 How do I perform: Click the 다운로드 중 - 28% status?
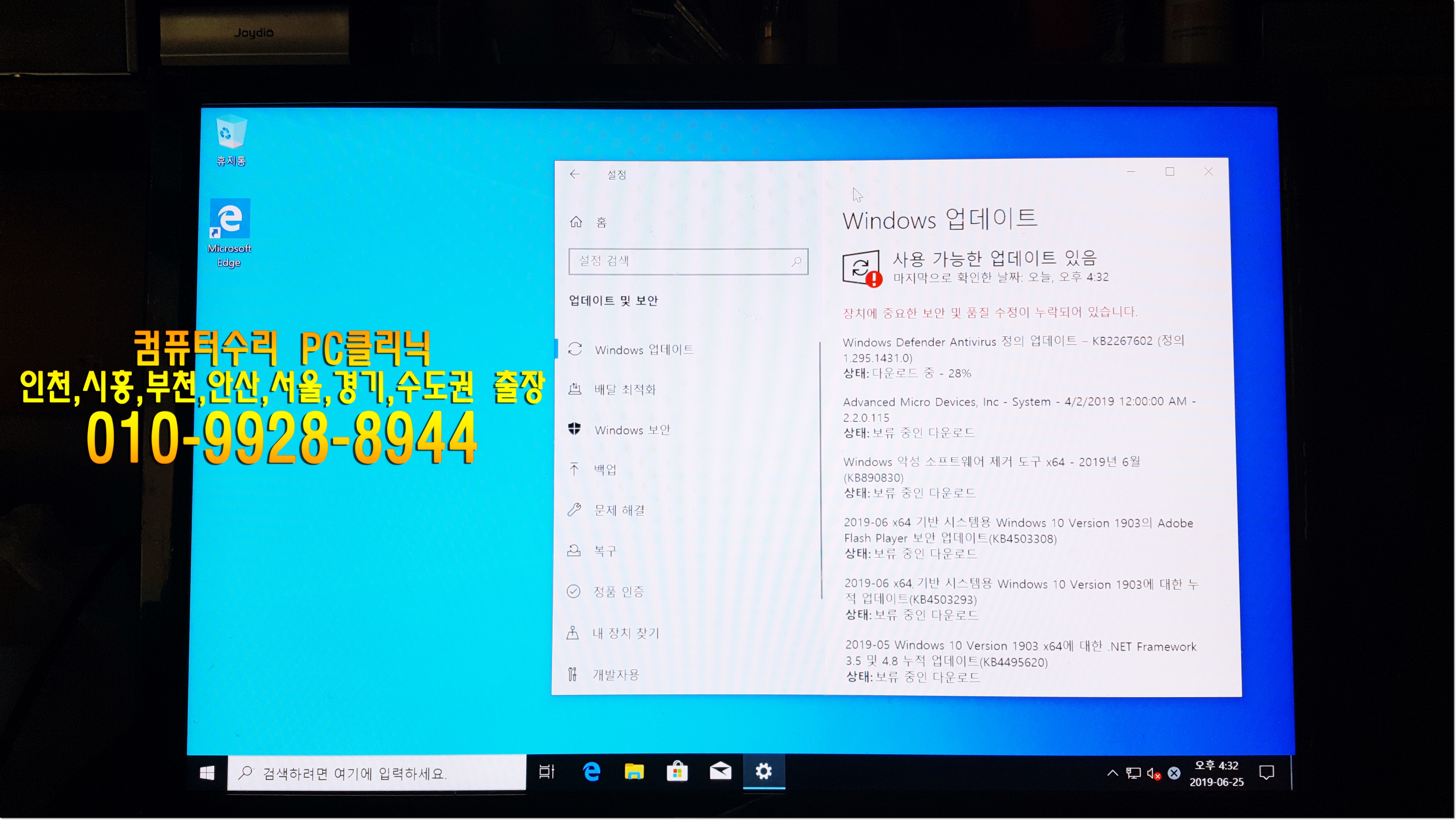coord(921,374)
